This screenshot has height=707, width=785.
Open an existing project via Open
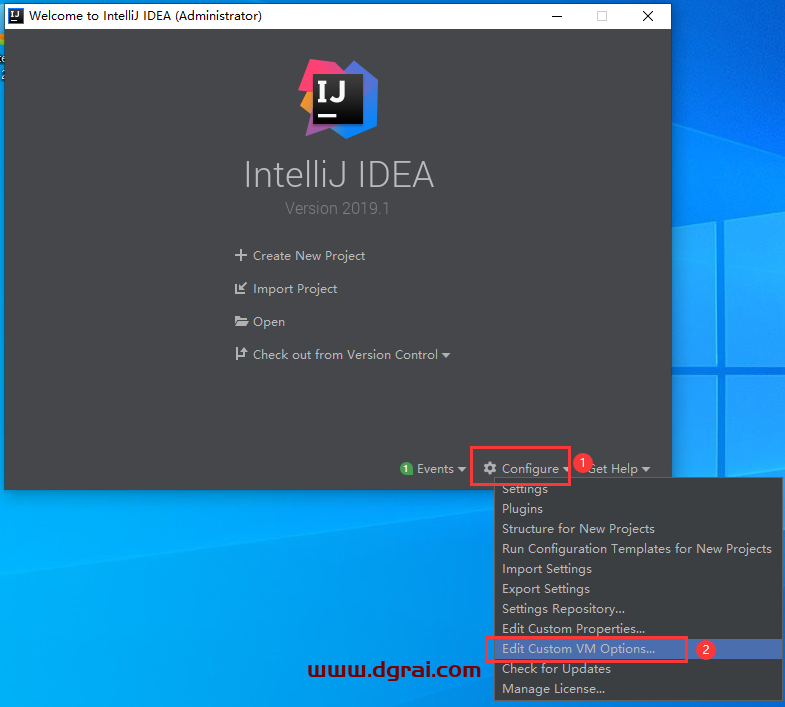click(269, 322)
